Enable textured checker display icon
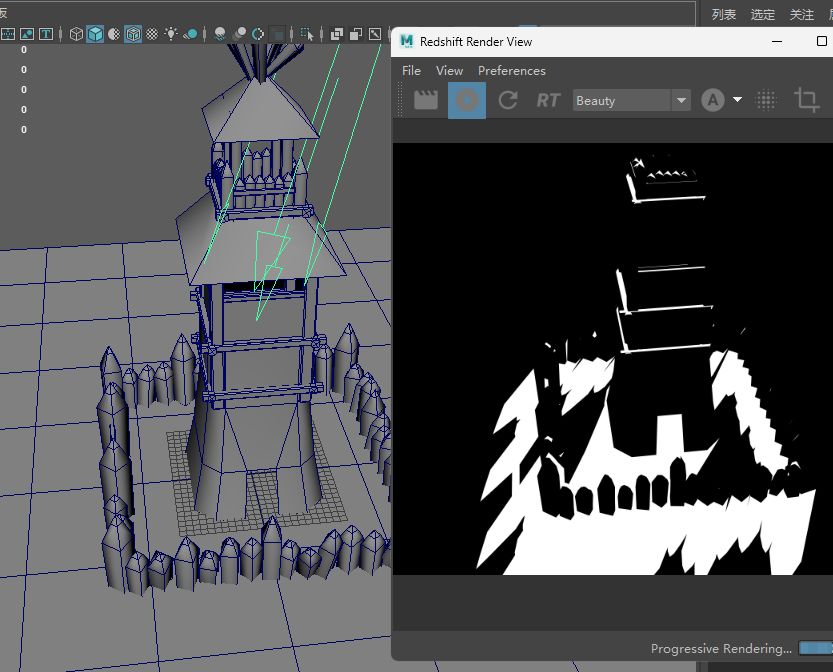This screenshot has height=672, width=833. tap(152, 34)
